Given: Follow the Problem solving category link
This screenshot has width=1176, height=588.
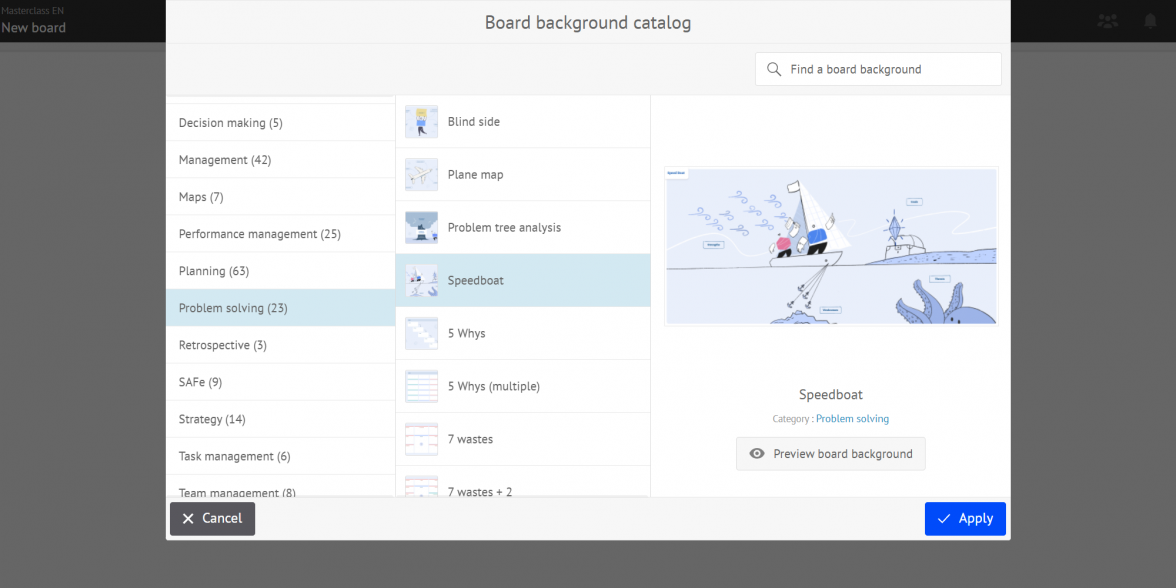Looking at the screenshot, I should (852, 419).
